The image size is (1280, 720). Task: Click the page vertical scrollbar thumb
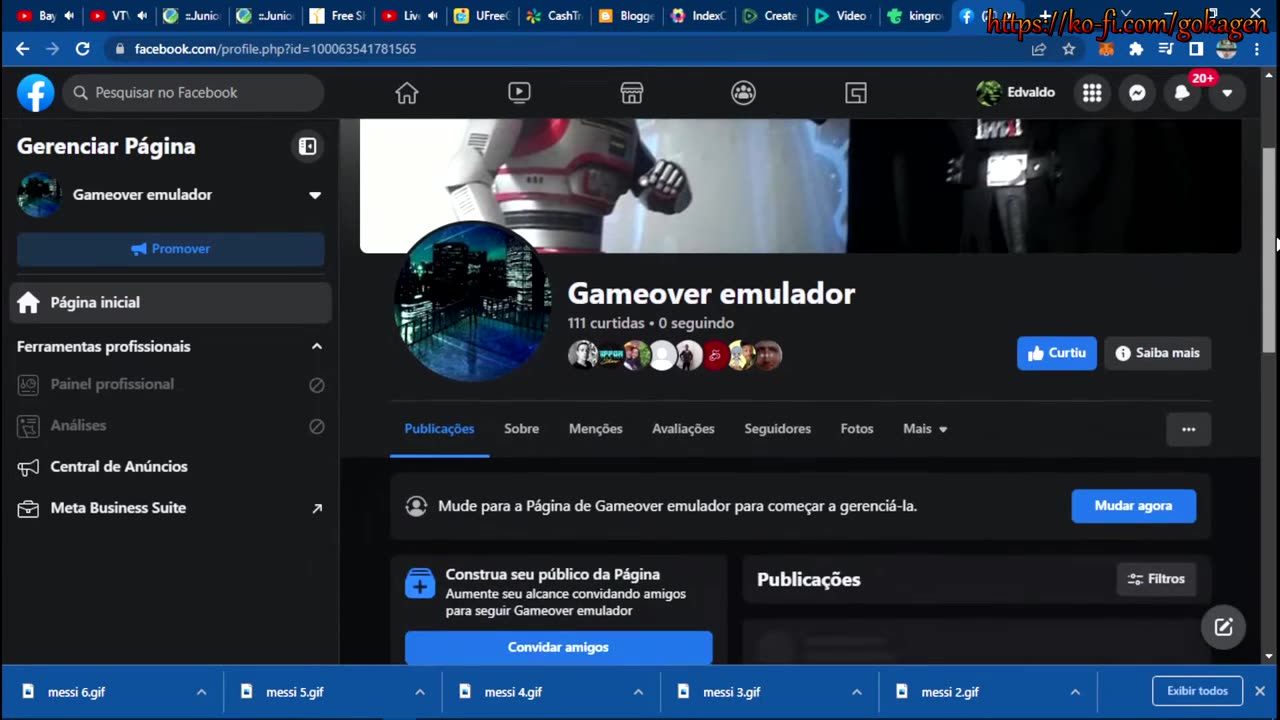pyautogui.click(x=1270, y=249)
